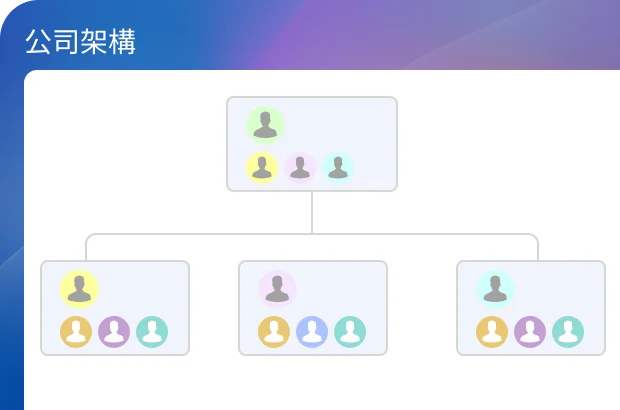Screen dimensions: 620x410
Task: Click the green avatar in top node
Action: tap(265, 125)
